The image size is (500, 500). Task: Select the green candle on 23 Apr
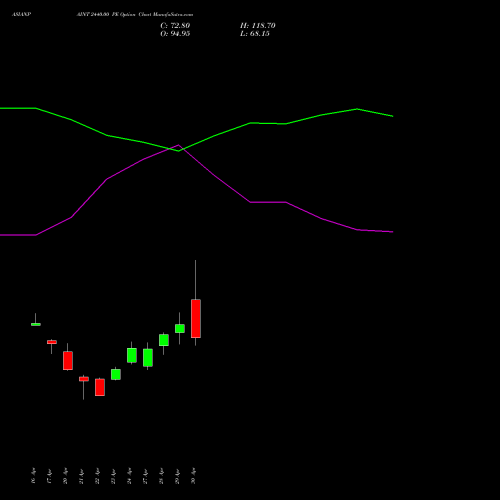tap(116, 374)
